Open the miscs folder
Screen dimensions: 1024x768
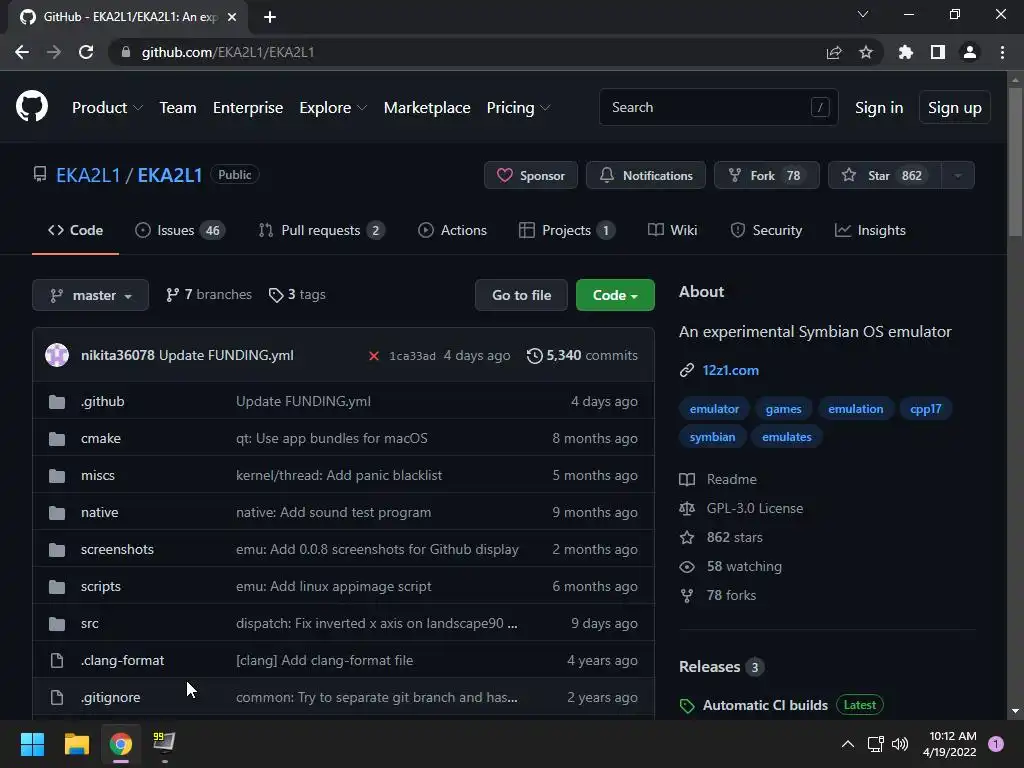pos(98,475)
